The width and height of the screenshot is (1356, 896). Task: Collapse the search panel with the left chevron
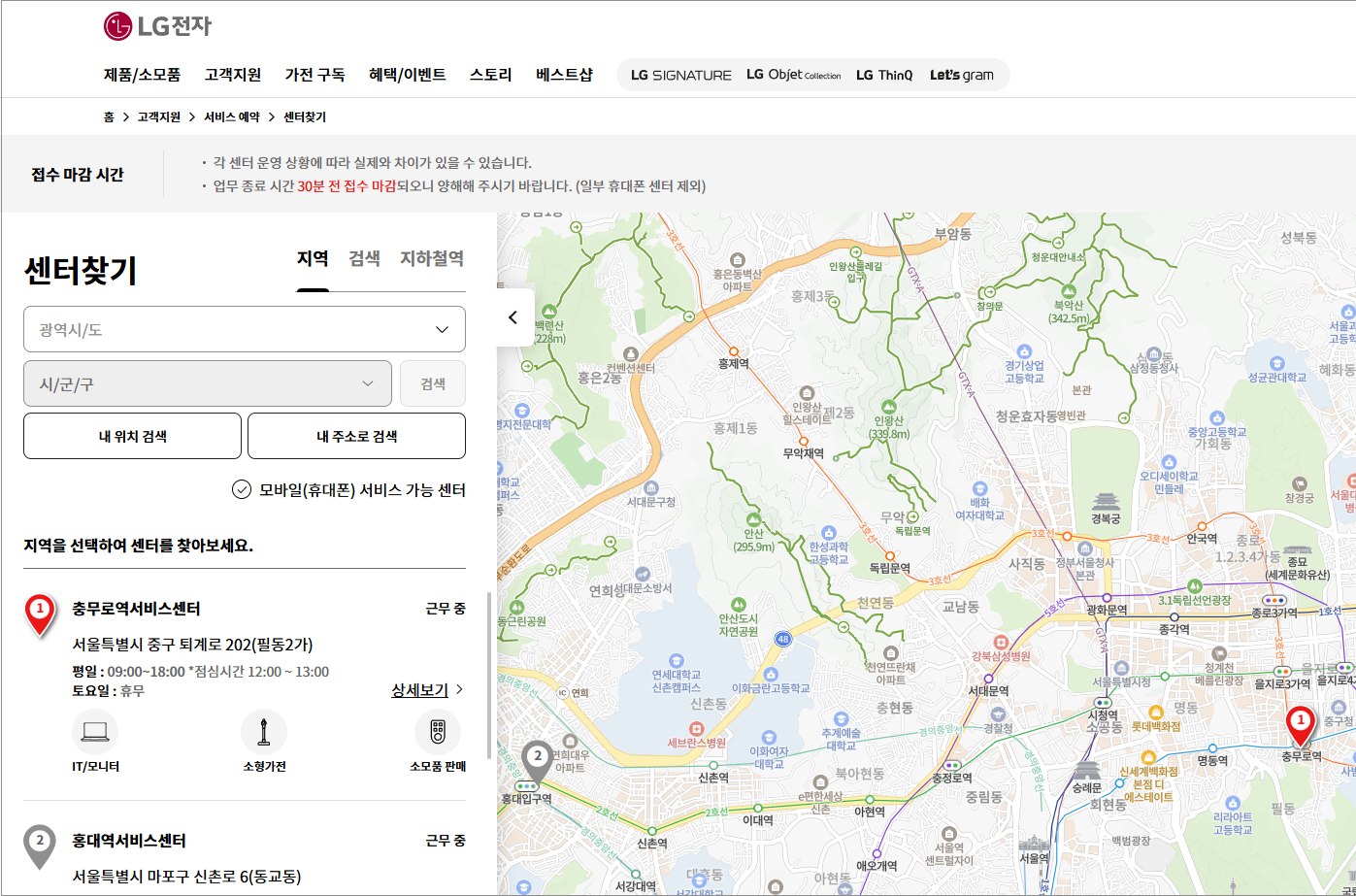point(513,317)
